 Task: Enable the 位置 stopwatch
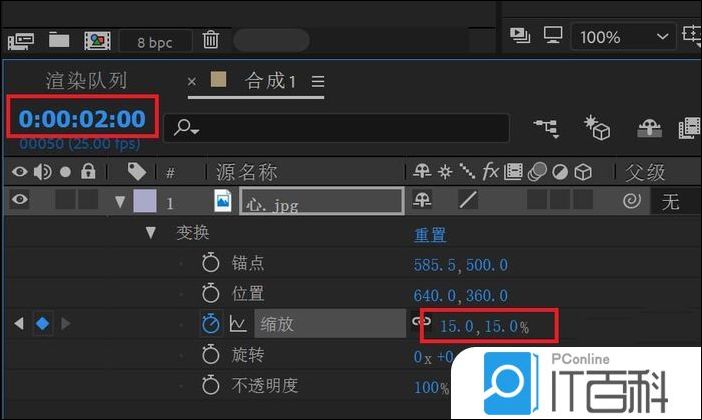tap(210, 293)
